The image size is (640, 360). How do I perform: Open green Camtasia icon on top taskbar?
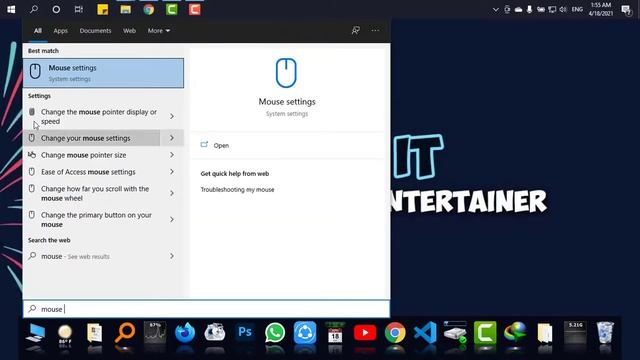[171, 9]
